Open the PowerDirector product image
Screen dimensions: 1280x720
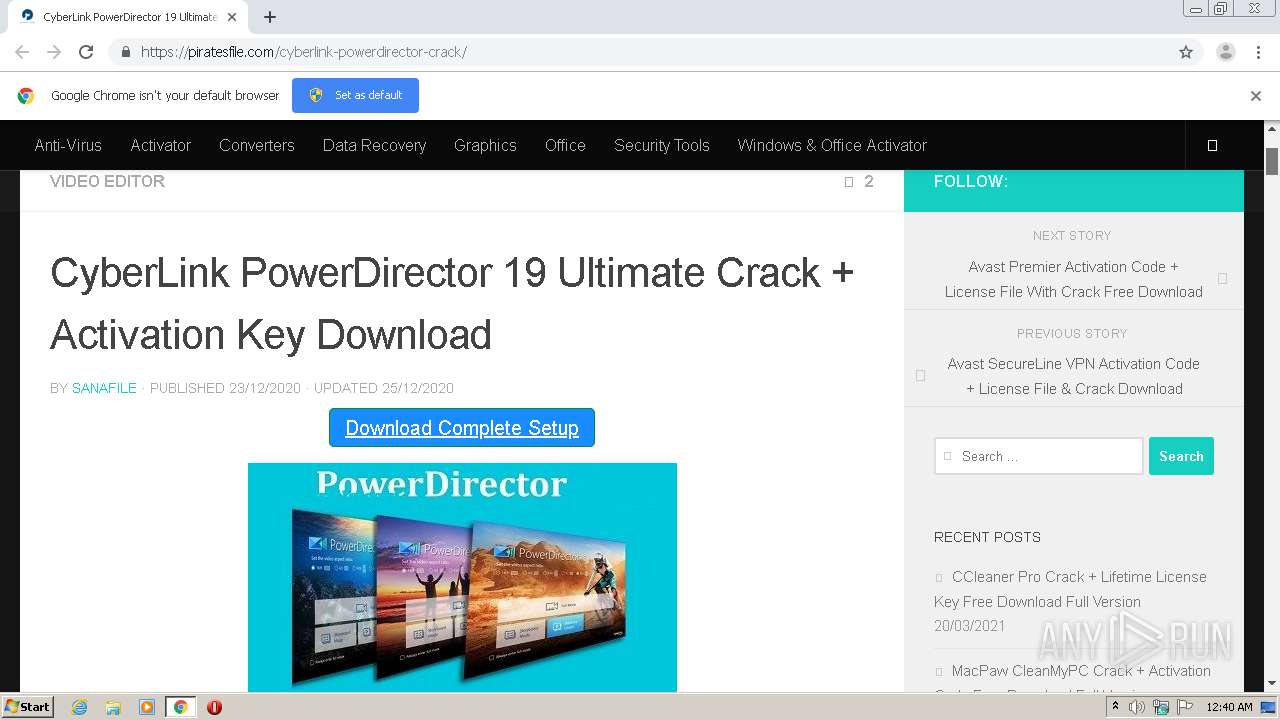coord(462,577)
